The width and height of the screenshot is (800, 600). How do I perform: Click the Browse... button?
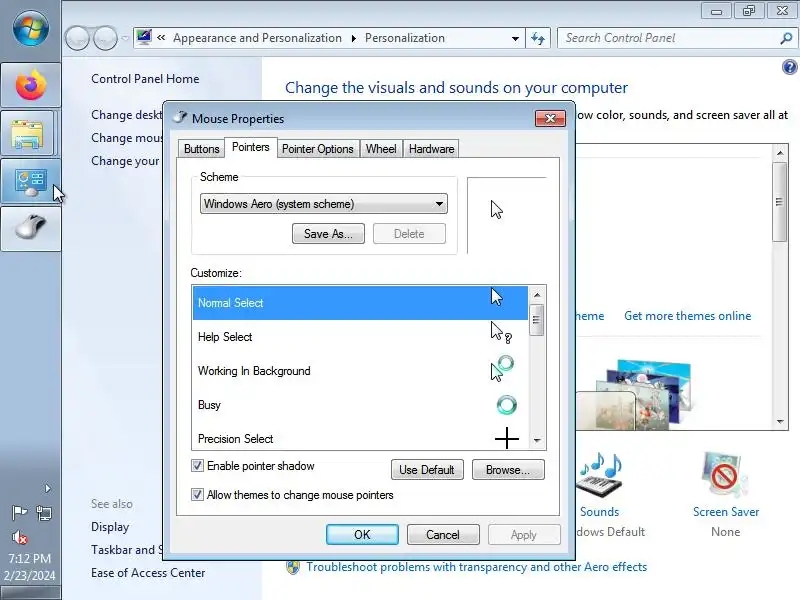tap(508, 469)
